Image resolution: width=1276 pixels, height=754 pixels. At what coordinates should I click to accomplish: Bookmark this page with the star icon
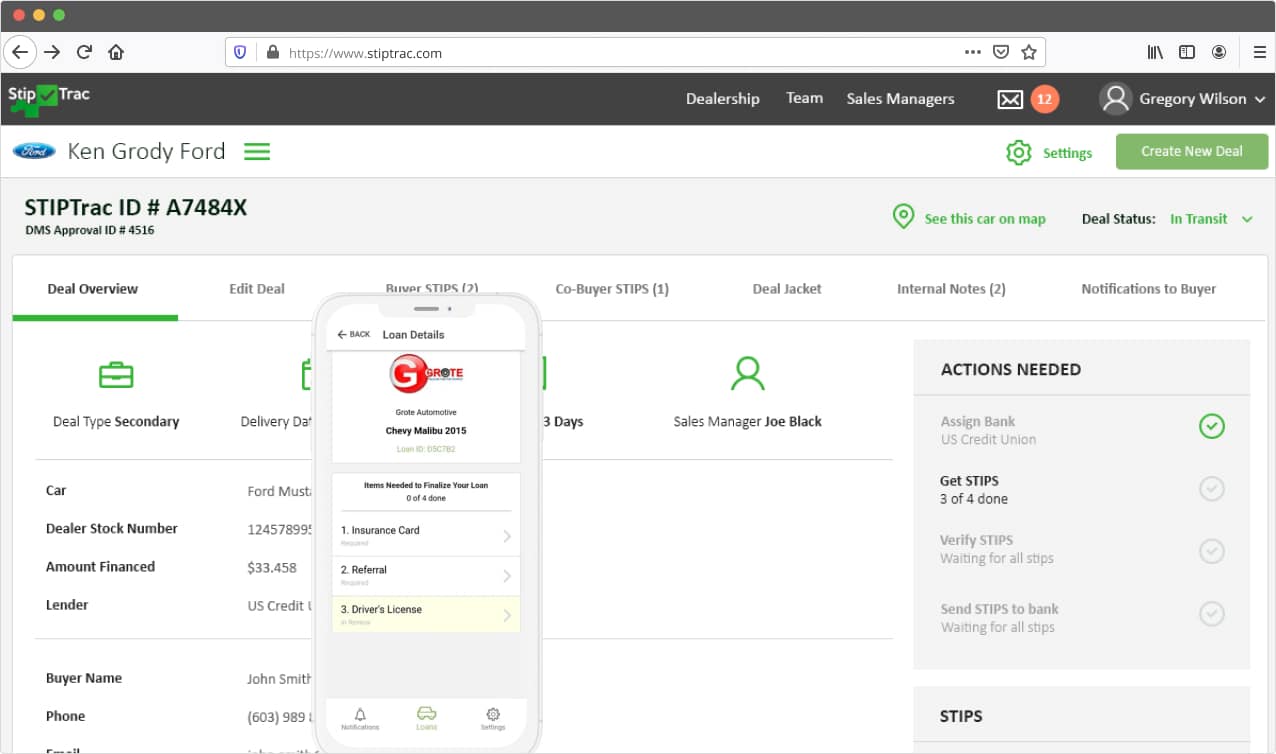tap(1029, 52)
